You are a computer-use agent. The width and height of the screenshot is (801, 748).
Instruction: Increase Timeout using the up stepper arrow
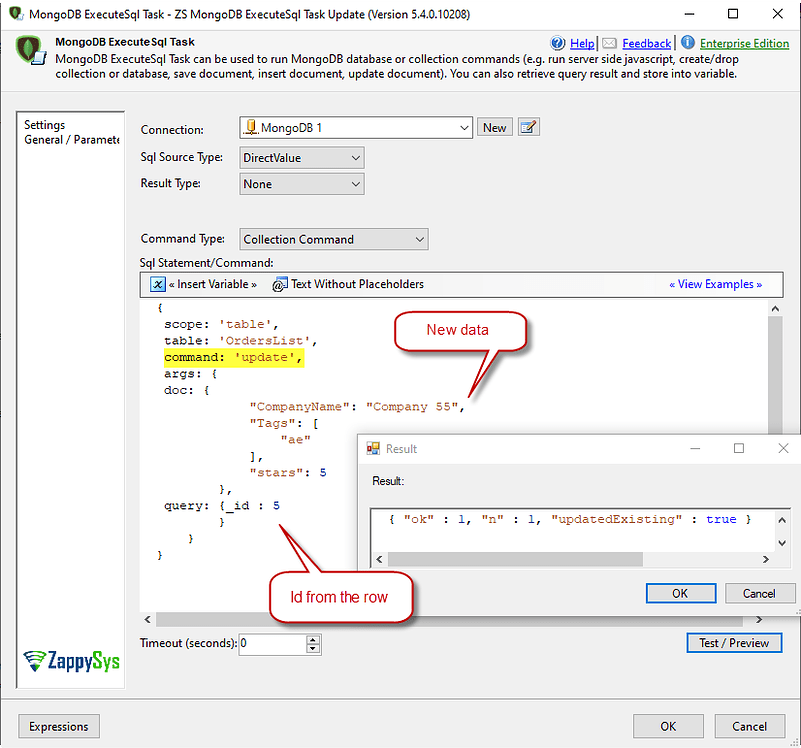coord(312,639)
